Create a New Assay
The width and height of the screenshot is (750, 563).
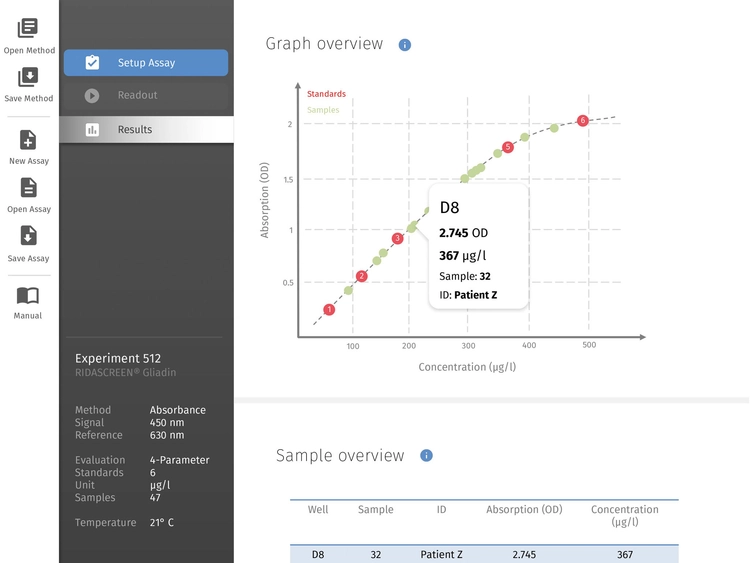tap(28, 140)
